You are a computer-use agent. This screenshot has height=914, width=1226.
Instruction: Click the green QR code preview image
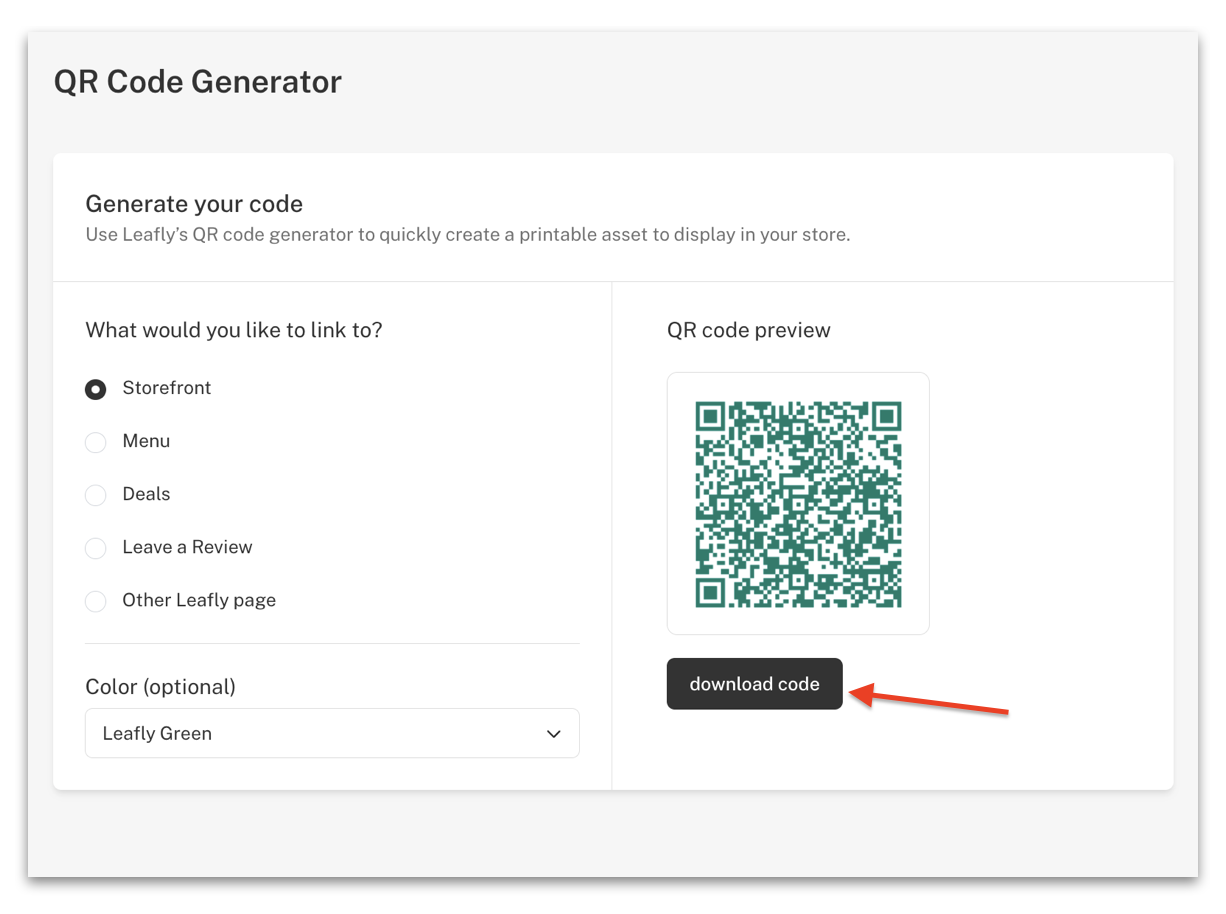(x=798, y=504)
